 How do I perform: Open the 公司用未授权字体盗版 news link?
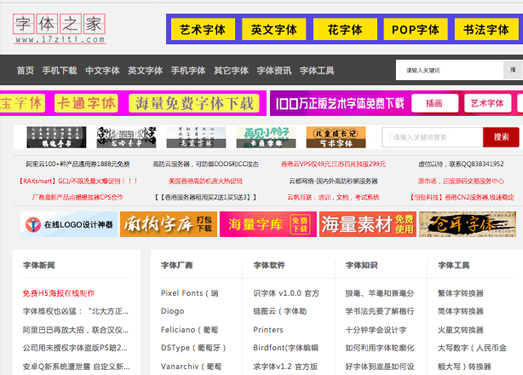coord(75,348)
